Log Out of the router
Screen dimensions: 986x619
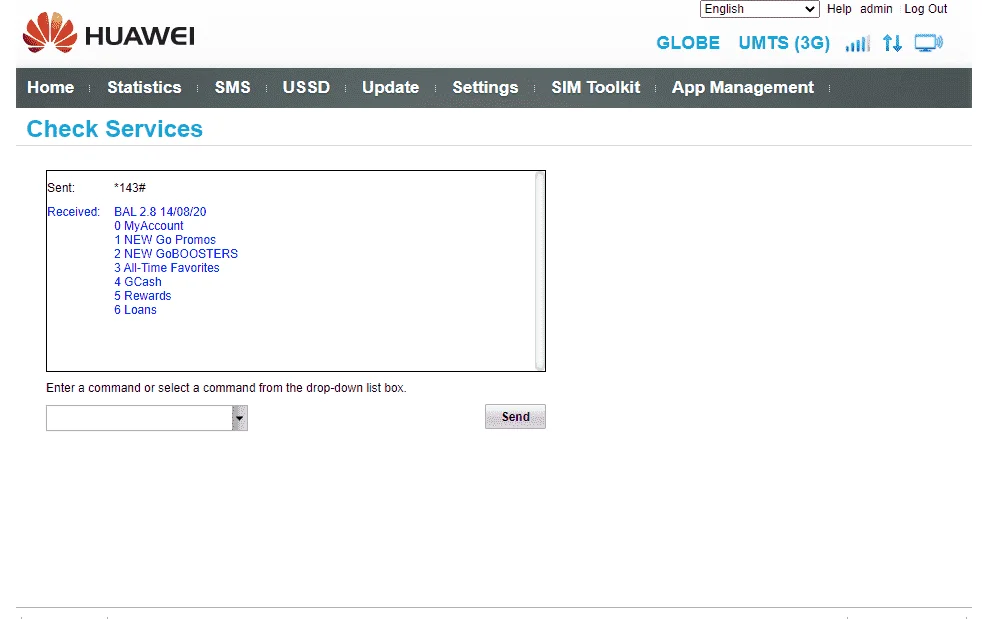[926, 9]
